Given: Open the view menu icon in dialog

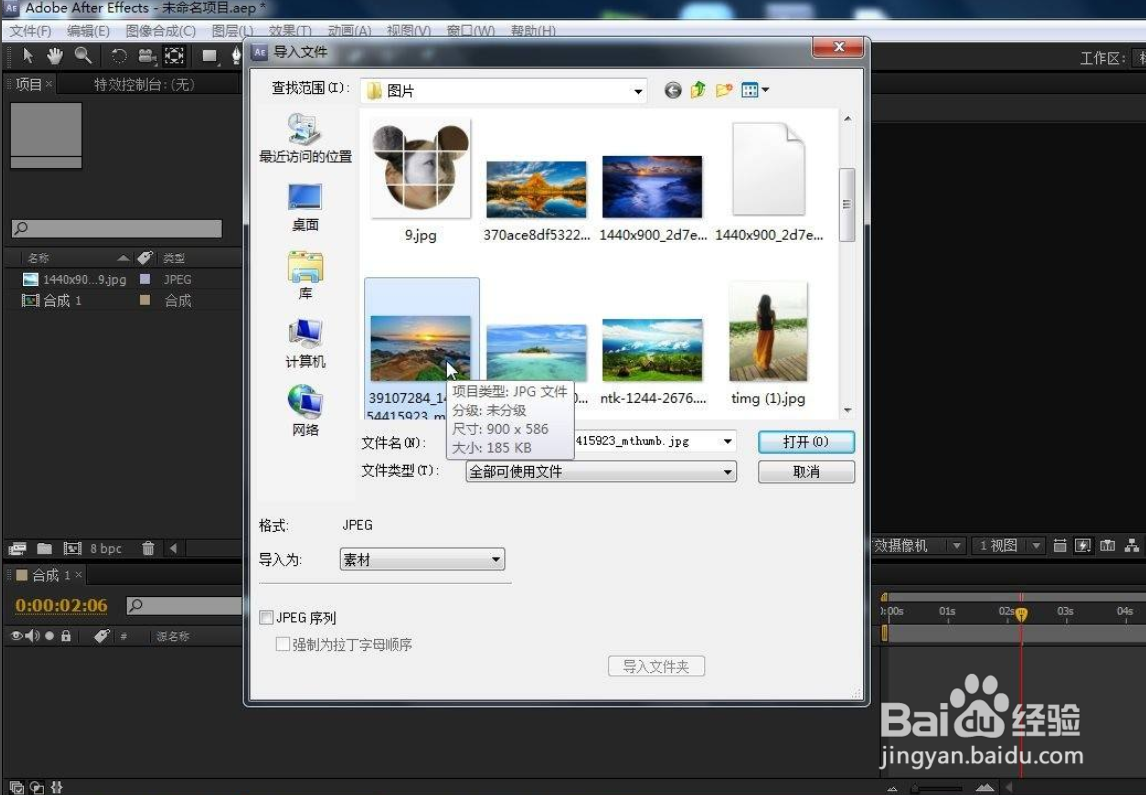Looking at the screenshot, I should 750,90.
